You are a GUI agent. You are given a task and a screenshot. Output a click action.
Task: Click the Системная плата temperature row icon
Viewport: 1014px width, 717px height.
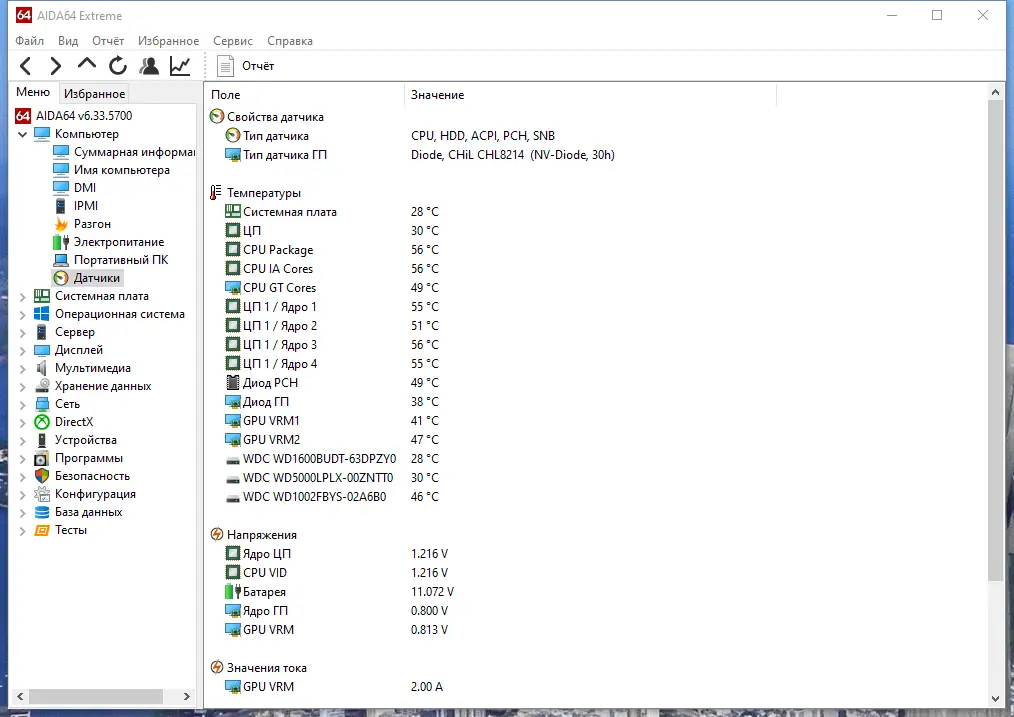point(233,211)
